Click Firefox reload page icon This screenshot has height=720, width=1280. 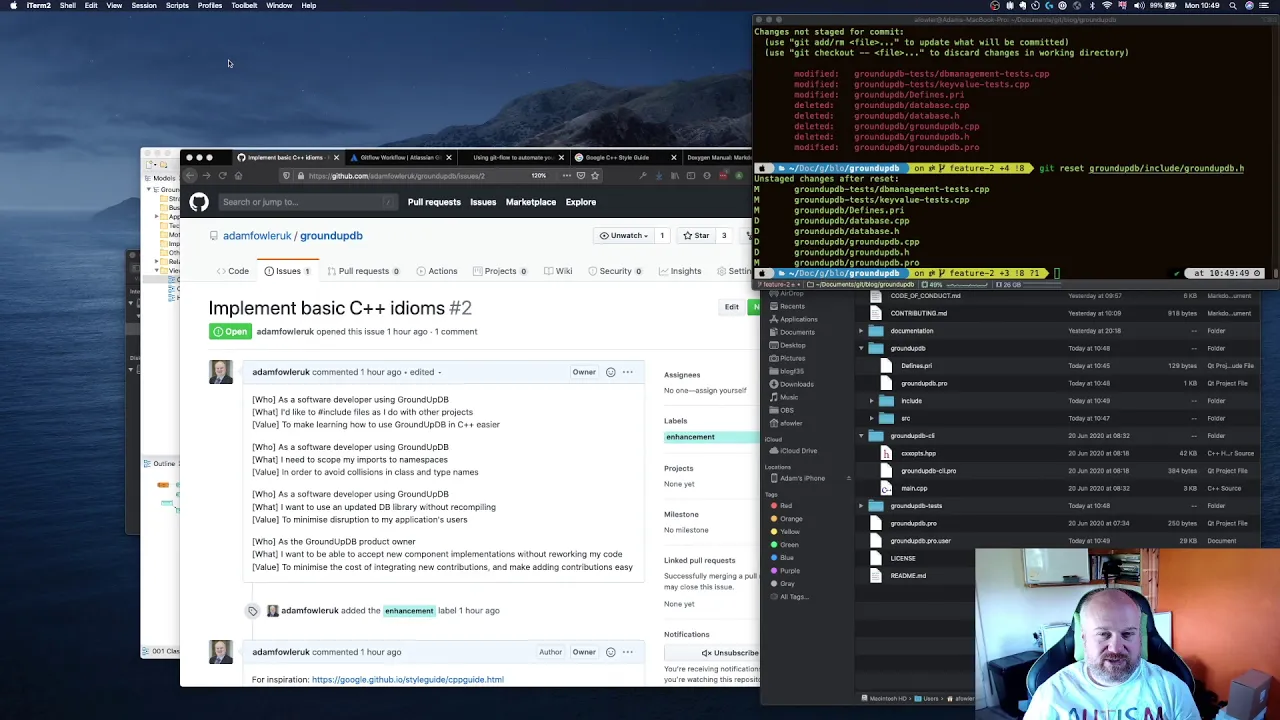pos(223,176)
